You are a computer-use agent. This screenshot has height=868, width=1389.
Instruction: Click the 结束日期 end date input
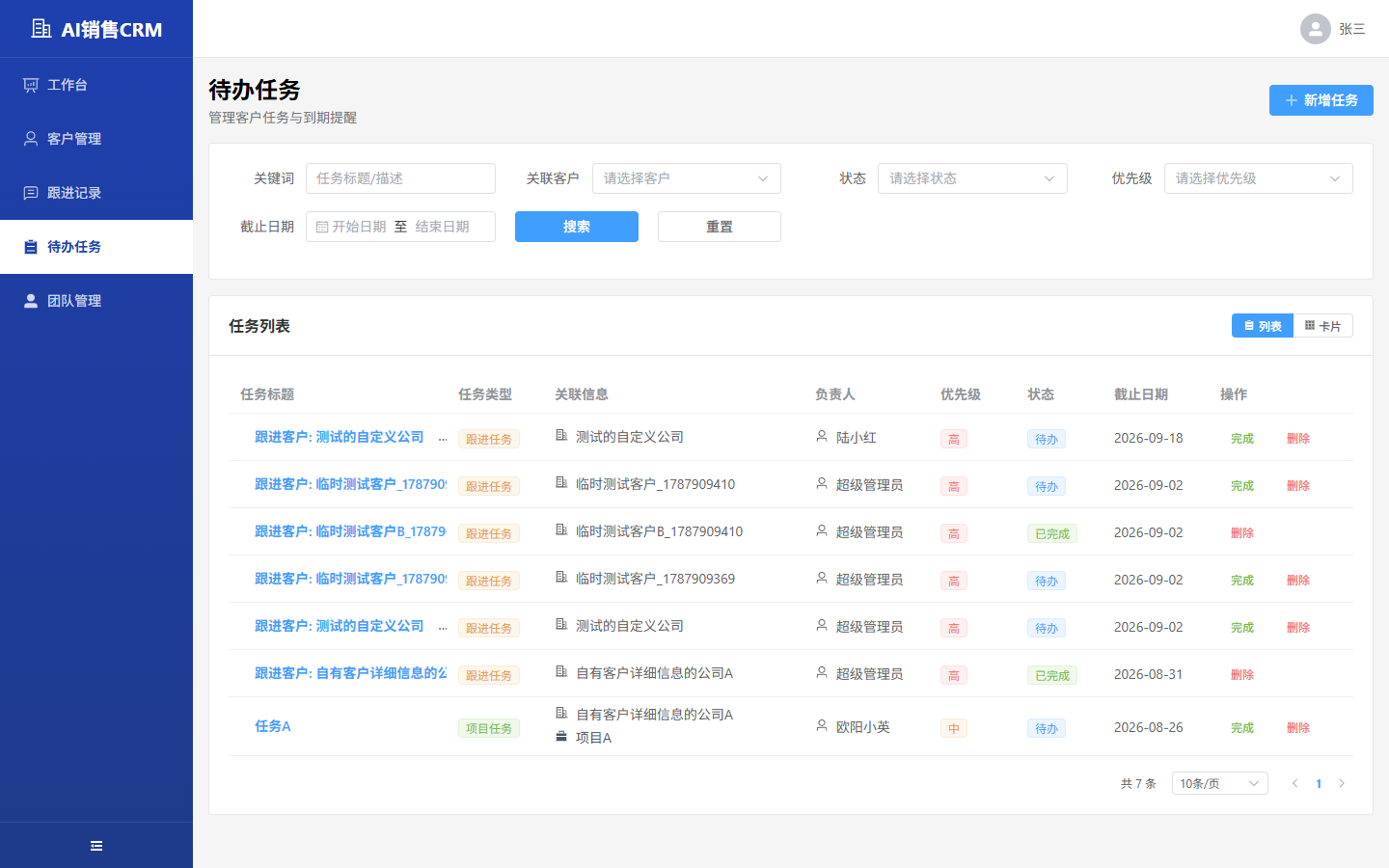443,227
